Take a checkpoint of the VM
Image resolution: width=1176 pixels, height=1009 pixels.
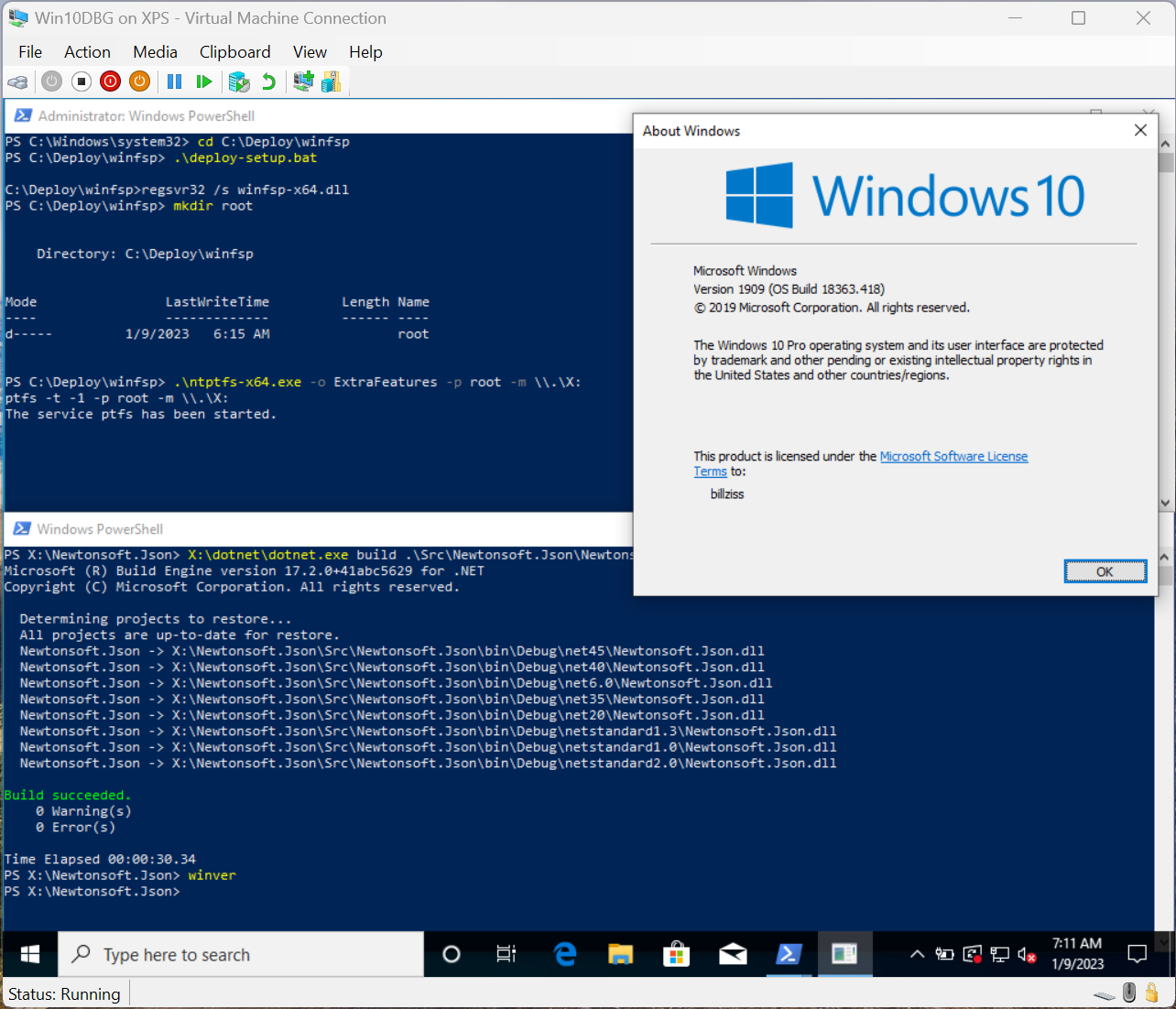[x=239, y=81]
